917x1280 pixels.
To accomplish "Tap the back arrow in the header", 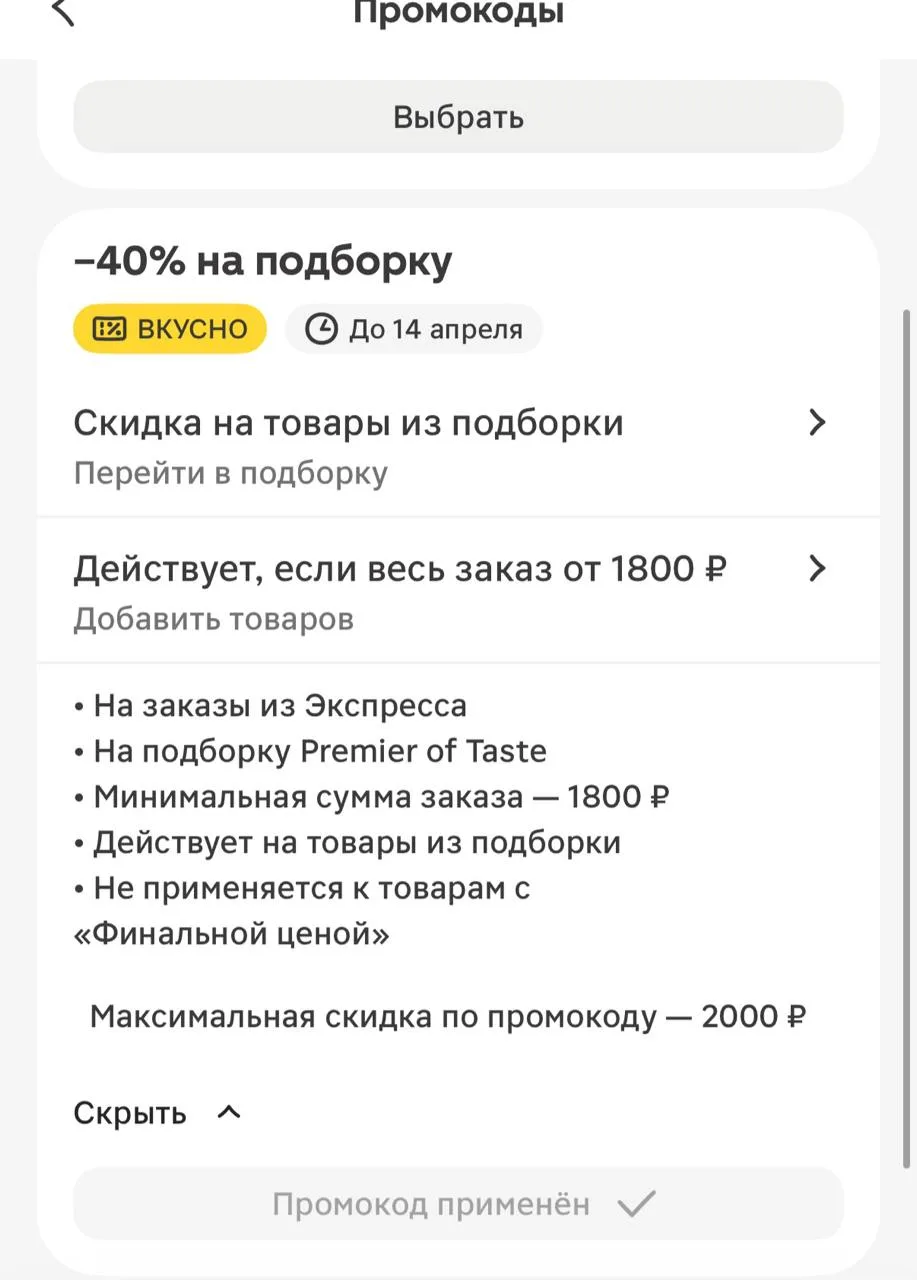I will [x=63, y=13].
